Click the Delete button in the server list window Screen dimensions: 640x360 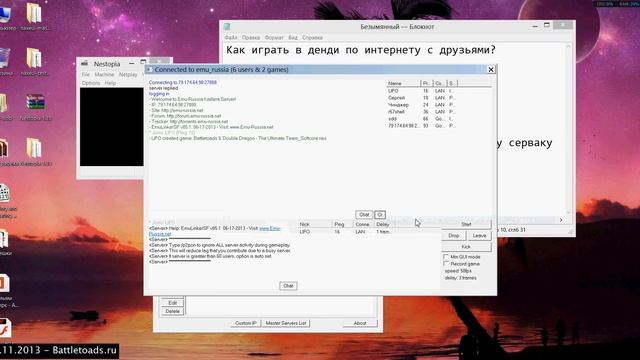(172, 311)
